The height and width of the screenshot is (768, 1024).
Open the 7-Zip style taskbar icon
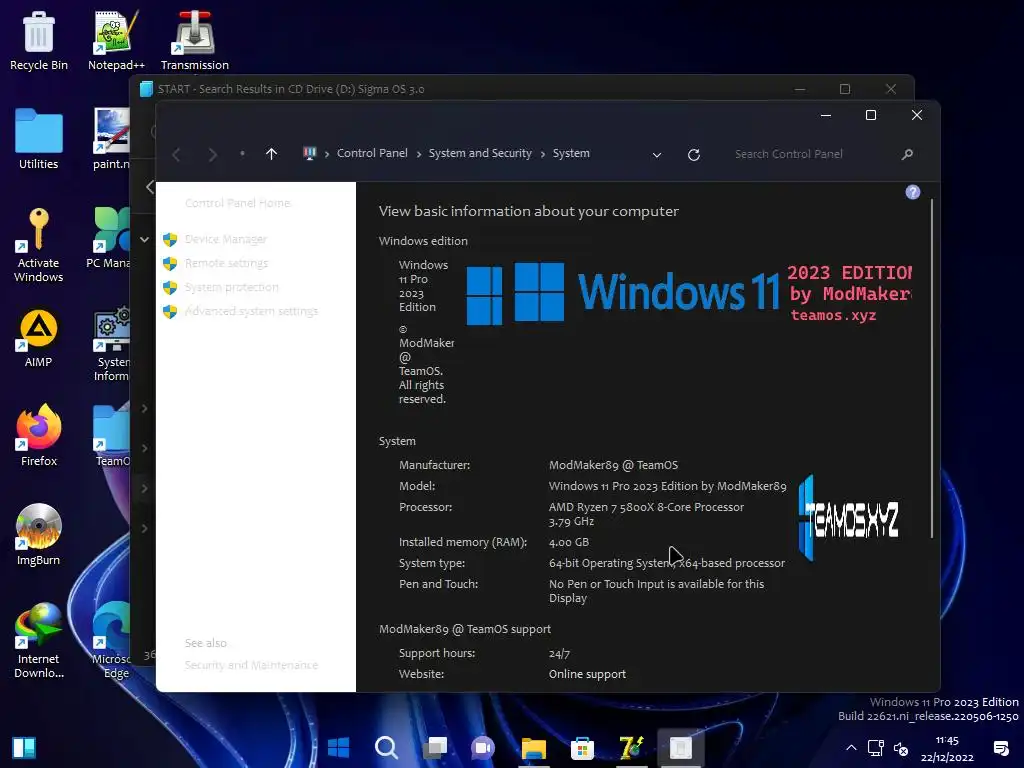pos(631,747)
